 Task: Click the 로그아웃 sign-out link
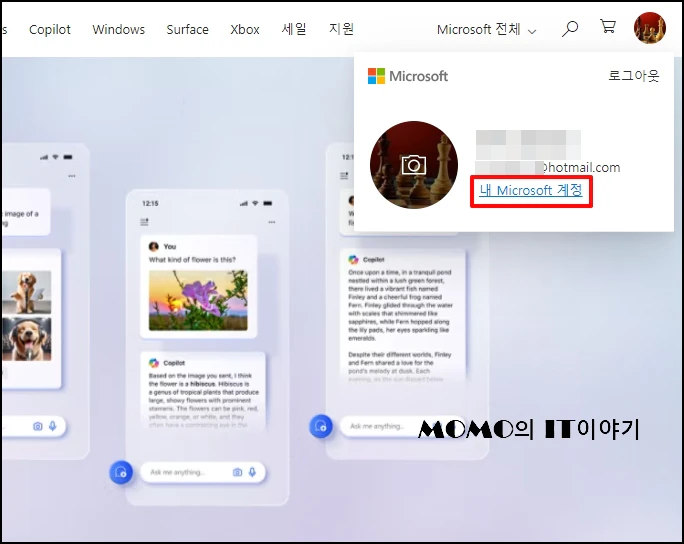click(x=634, y=75)
